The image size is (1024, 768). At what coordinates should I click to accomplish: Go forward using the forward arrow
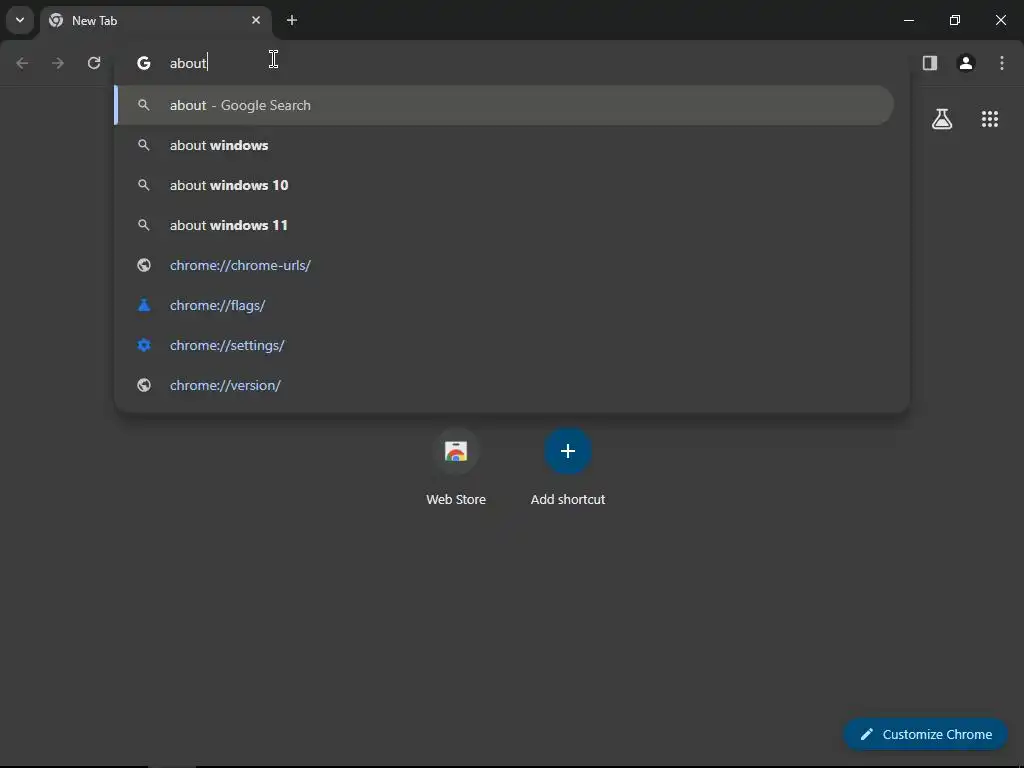(58, 63)
